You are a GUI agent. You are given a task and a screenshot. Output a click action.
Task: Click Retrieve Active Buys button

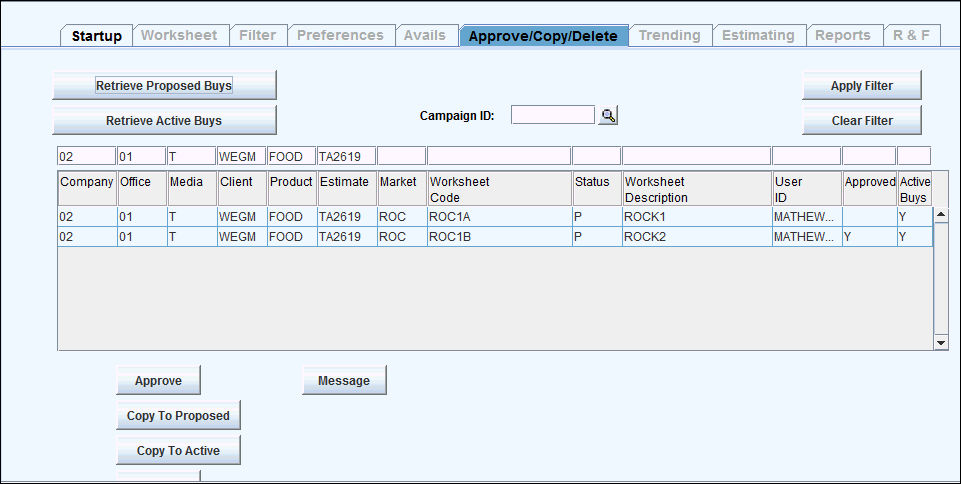(164, 120)
